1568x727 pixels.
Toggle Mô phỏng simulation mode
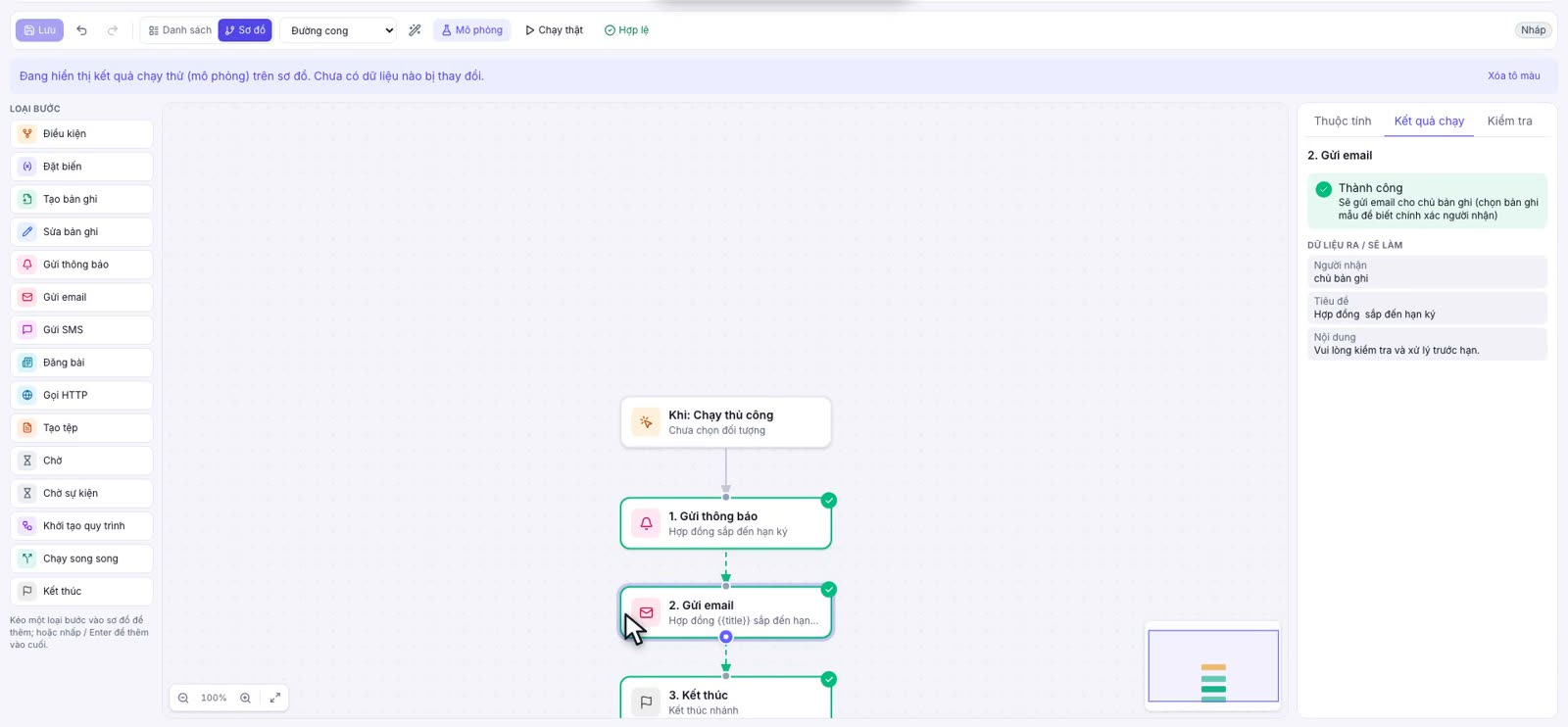471,30
